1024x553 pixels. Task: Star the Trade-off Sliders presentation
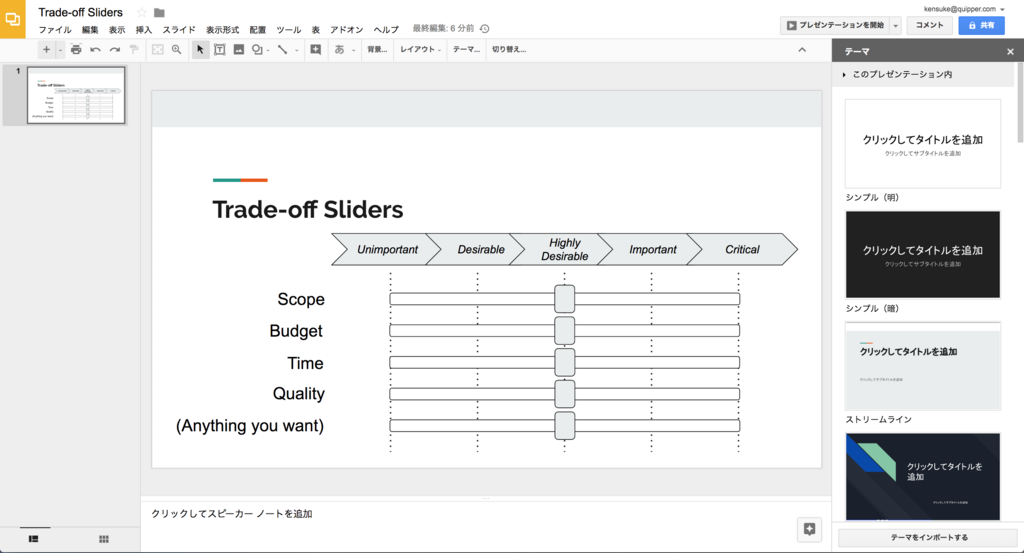[x=142, y=12]
